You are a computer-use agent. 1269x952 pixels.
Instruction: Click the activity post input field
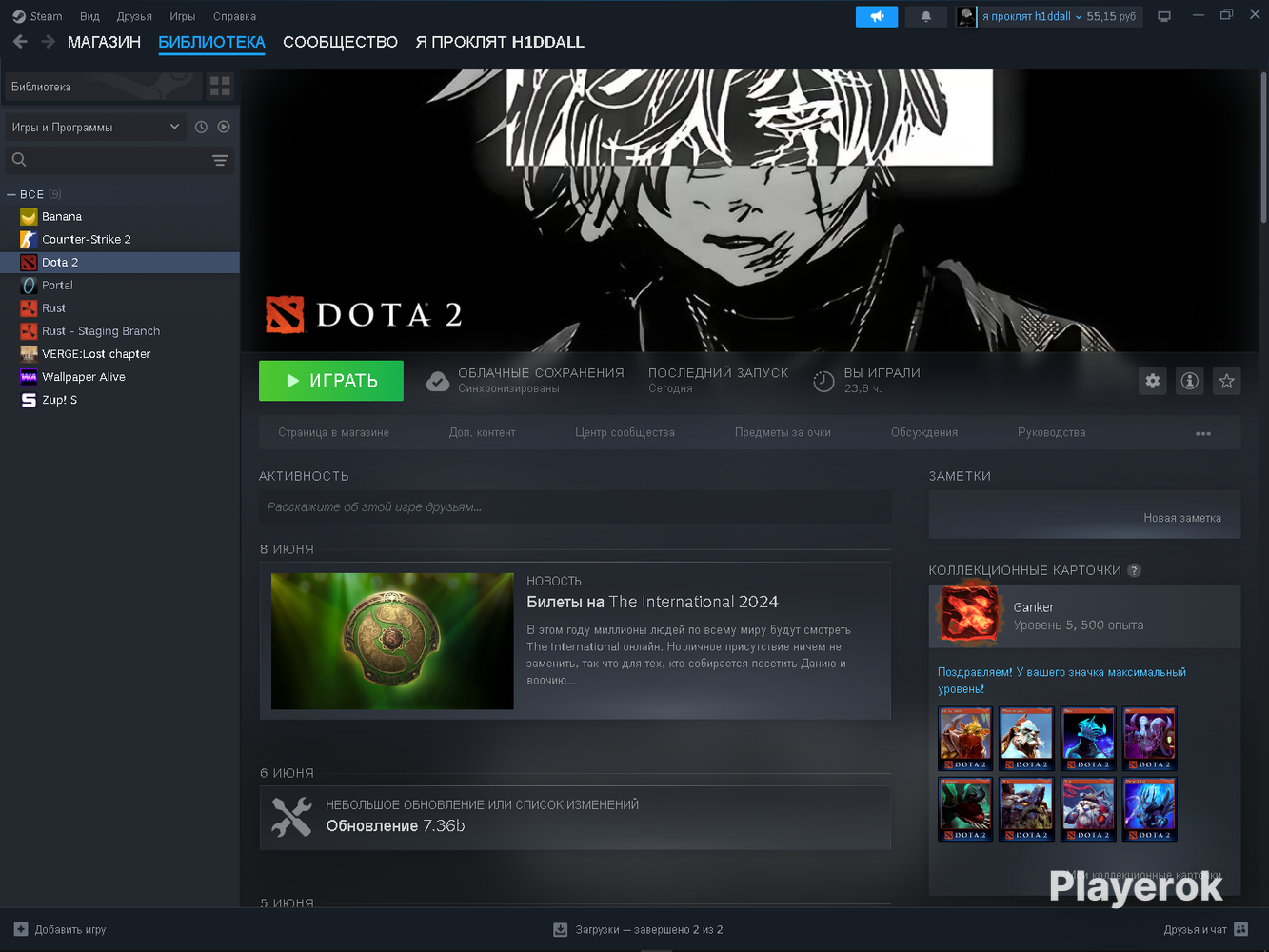coord(575,507)
